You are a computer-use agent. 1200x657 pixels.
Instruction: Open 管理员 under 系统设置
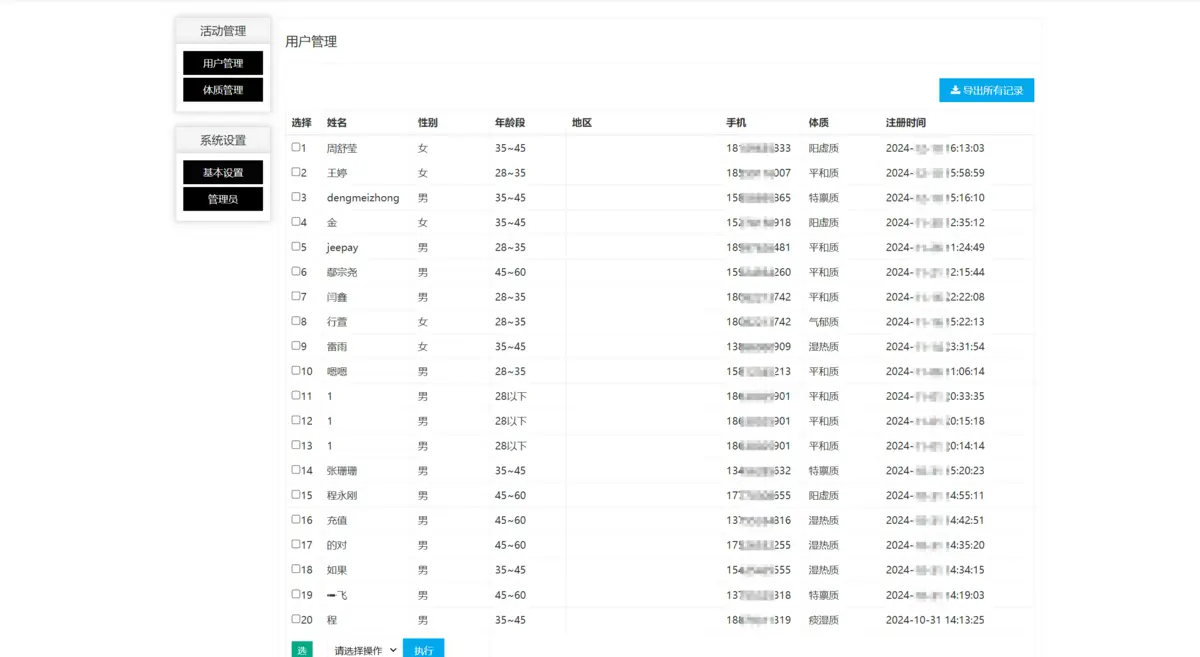point(223,199)
